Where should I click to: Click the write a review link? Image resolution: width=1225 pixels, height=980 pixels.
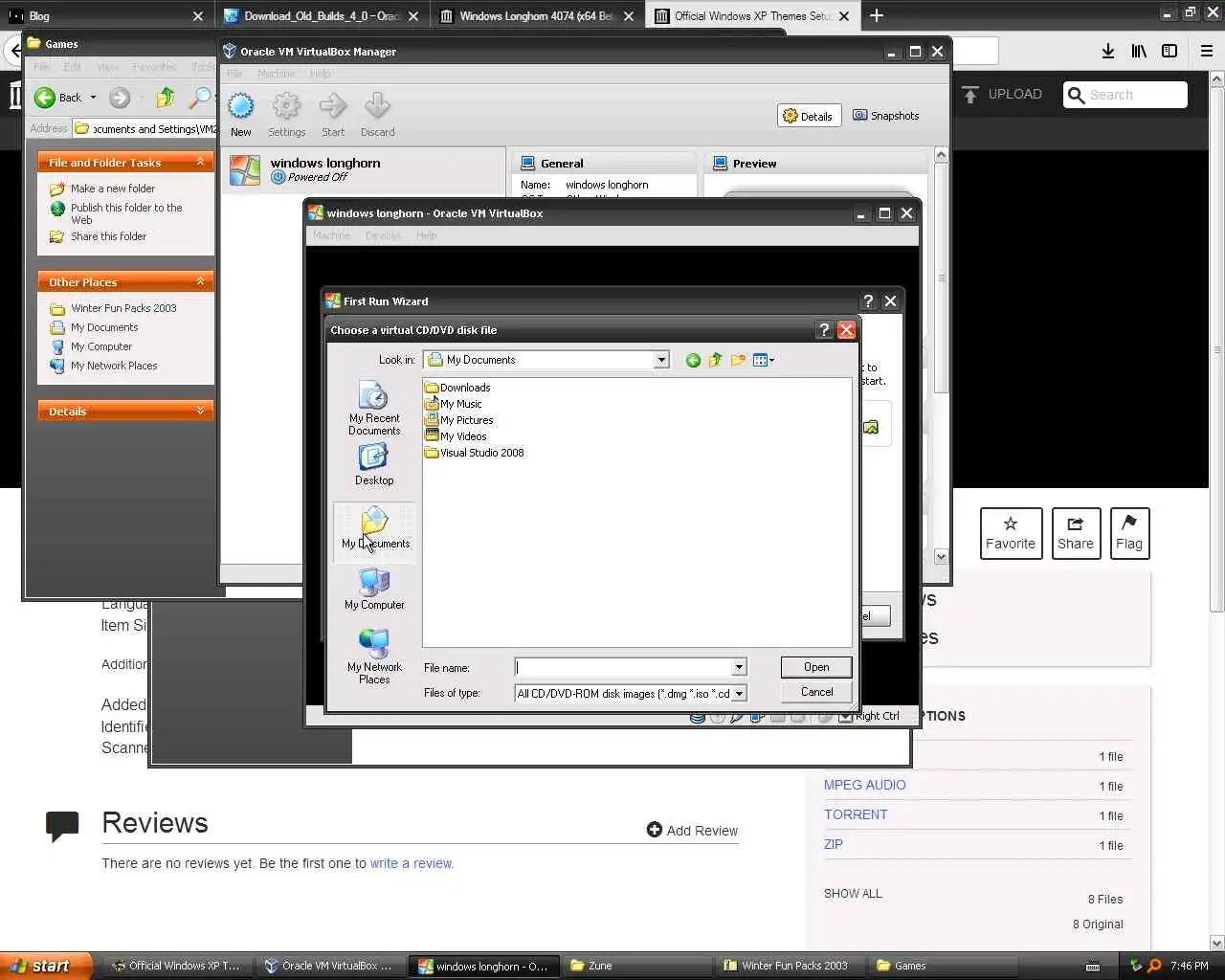pyautogui.click(x=411, y=863)
